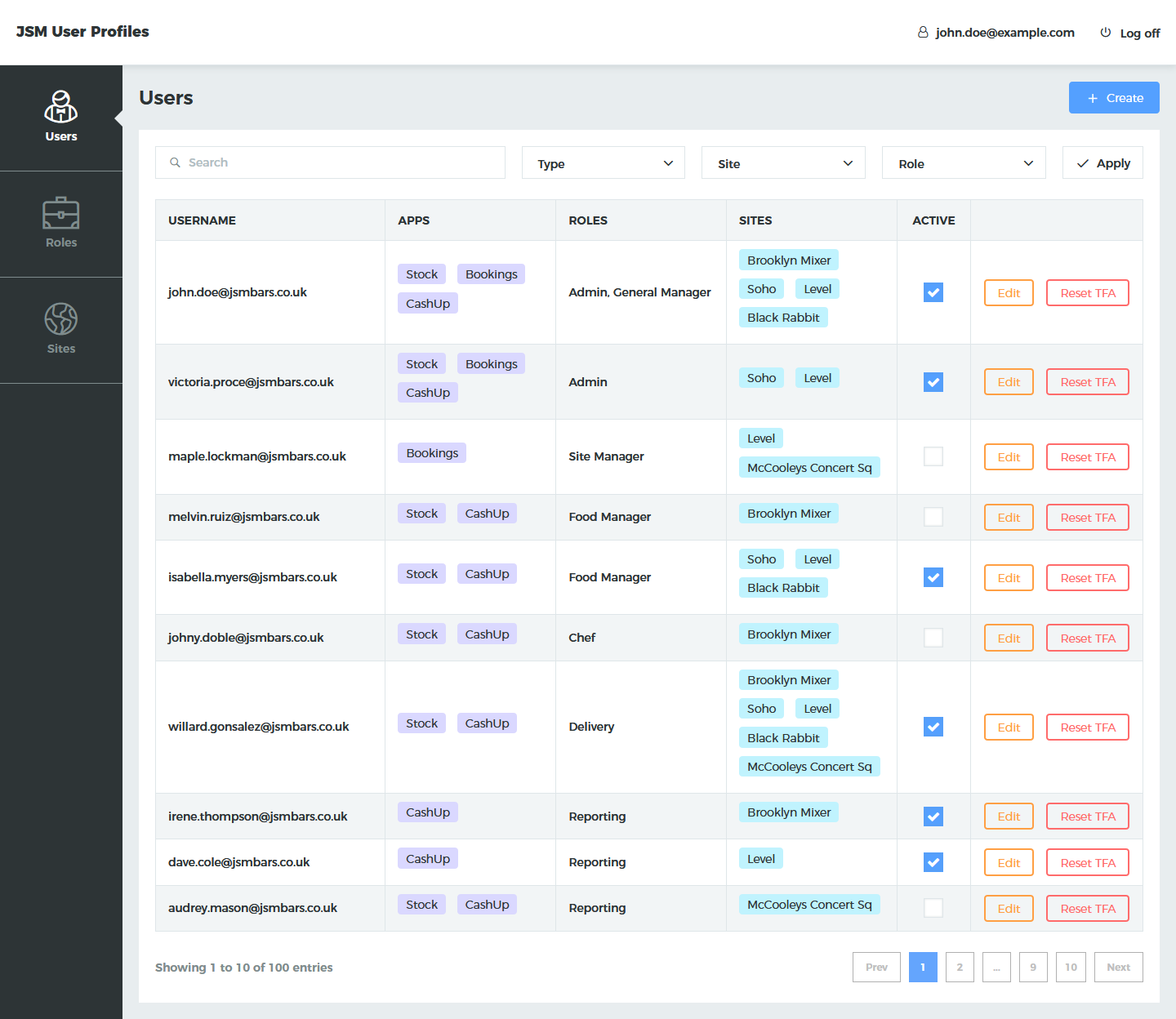
Task: Reset TFA for willard.gonsalez@jsmbars.co.uk
Action: [x=1088, y=728]
